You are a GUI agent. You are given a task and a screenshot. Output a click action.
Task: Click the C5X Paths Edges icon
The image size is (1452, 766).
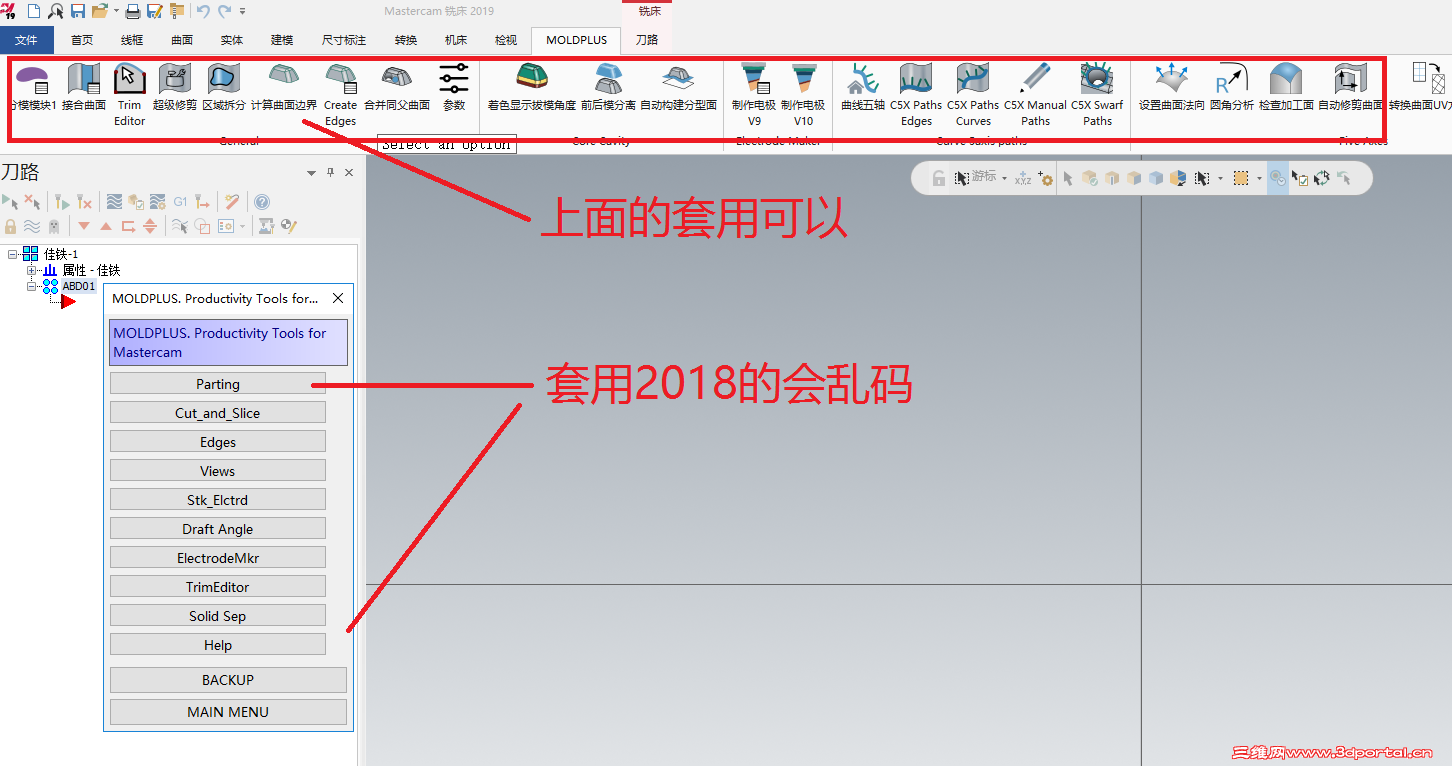tap(916, 95)
